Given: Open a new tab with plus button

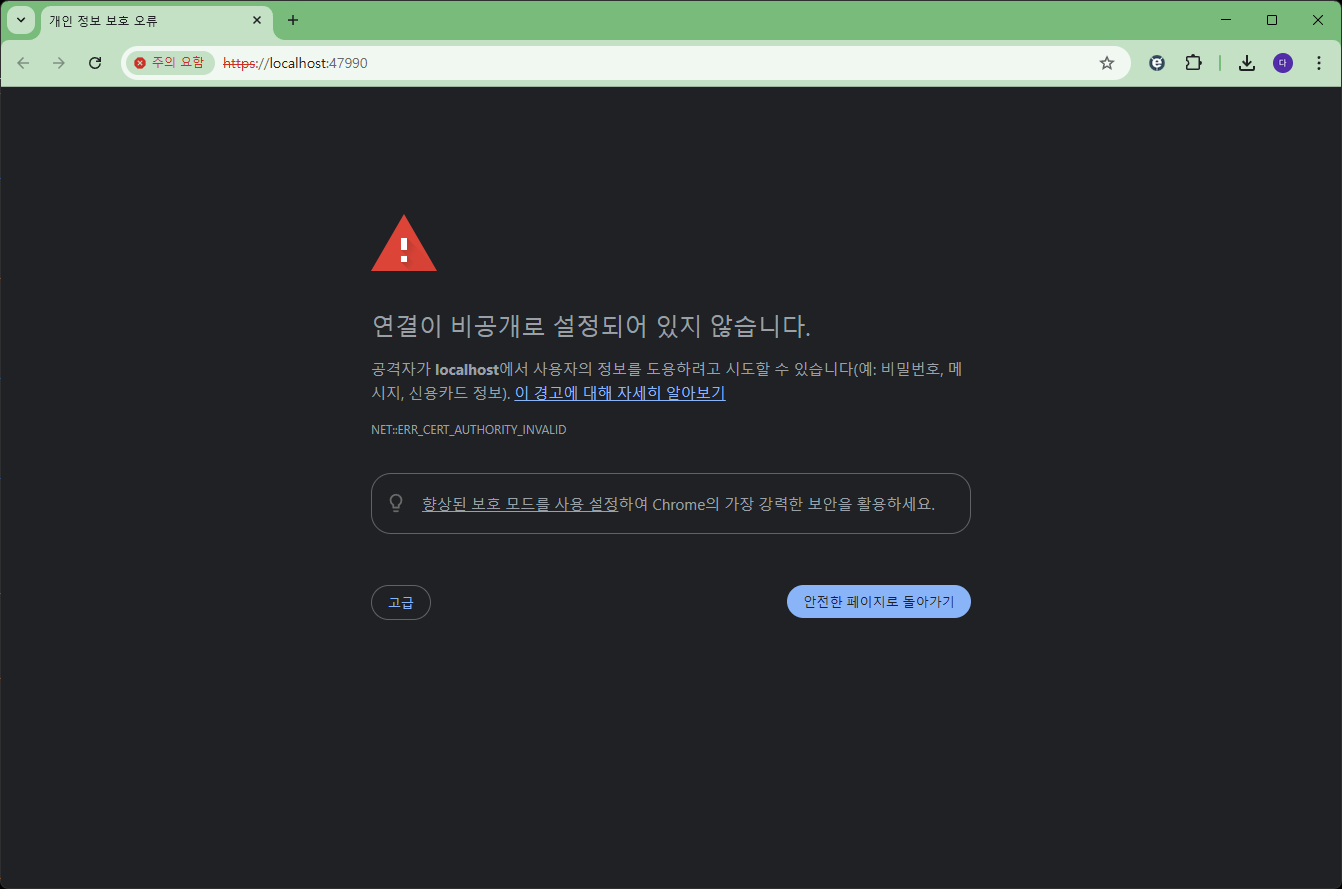Looking at the screenshot, I should click(293, 20).
